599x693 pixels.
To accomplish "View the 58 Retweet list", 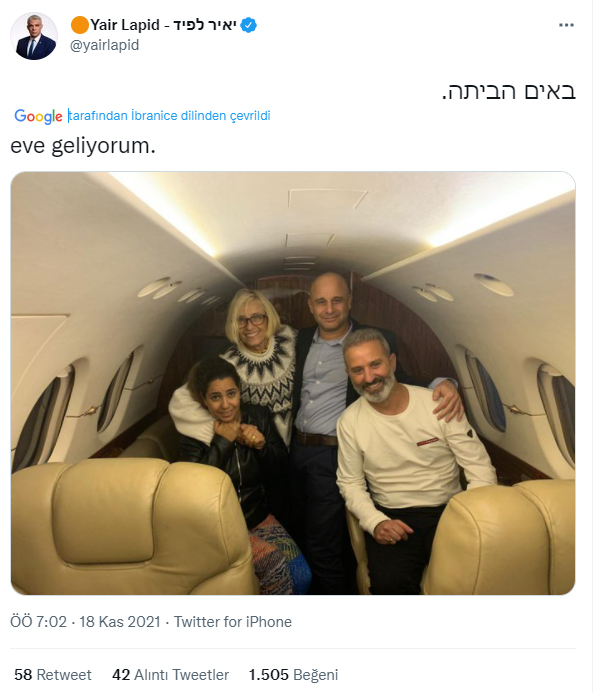I will pos(53,675).
